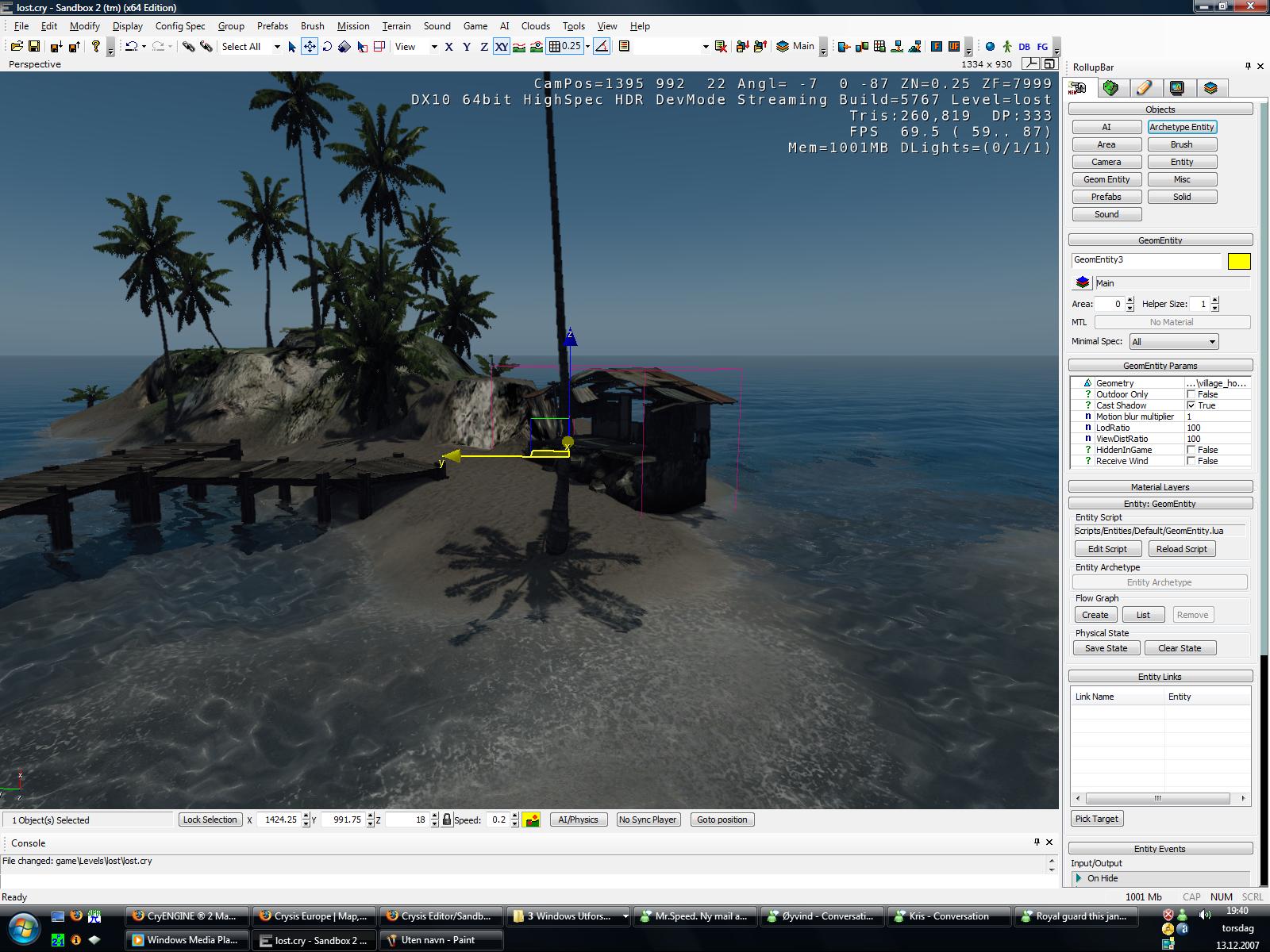Lock movement to Y axis

coord(467,47)
